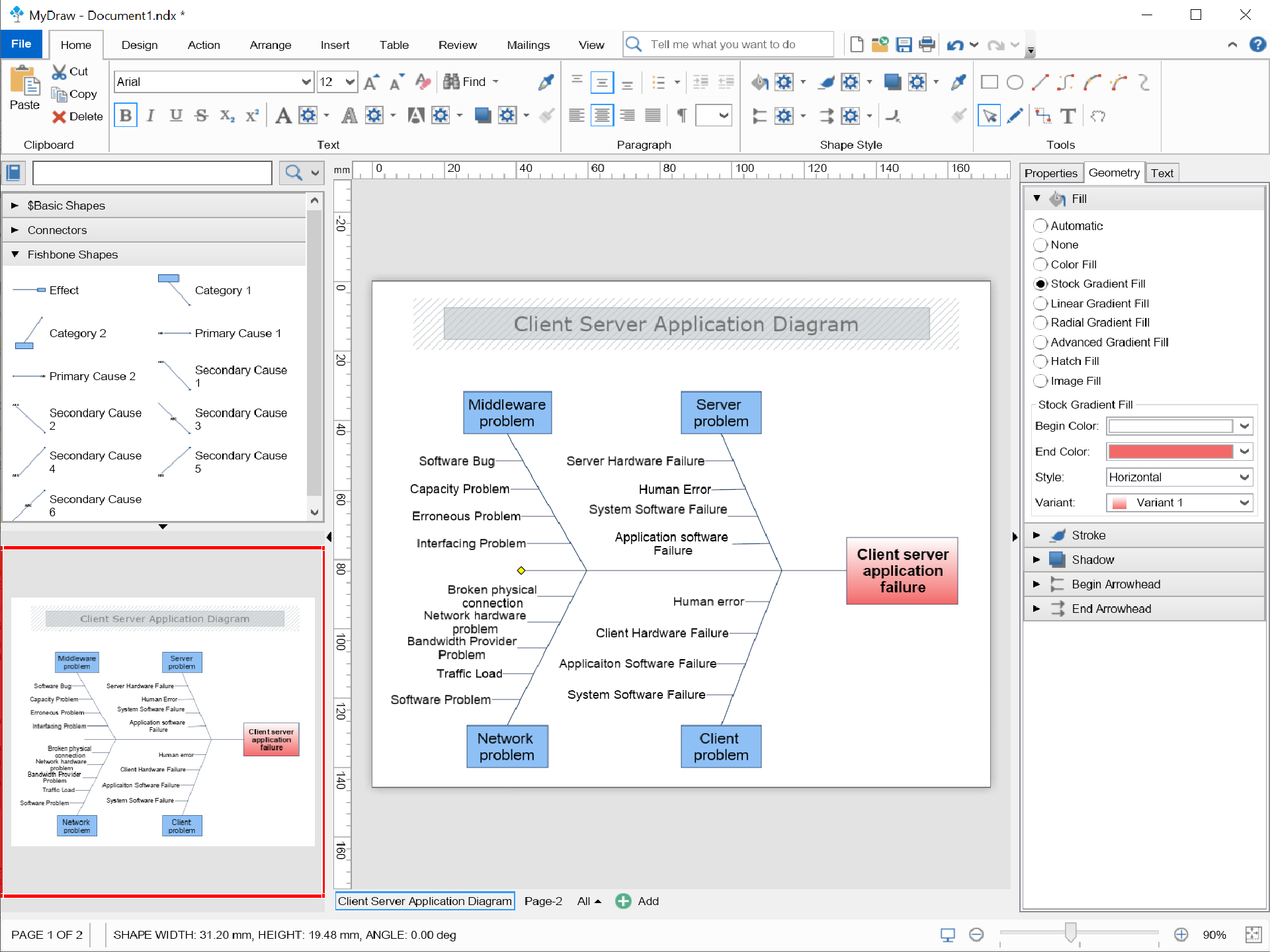
Task: Select the Hatch Fill radio option
Action: click(x=1040, y=362)
